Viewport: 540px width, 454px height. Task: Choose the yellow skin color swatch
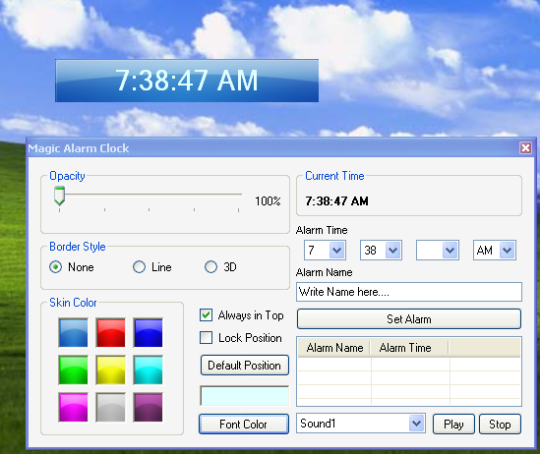[x=111, y=370]
